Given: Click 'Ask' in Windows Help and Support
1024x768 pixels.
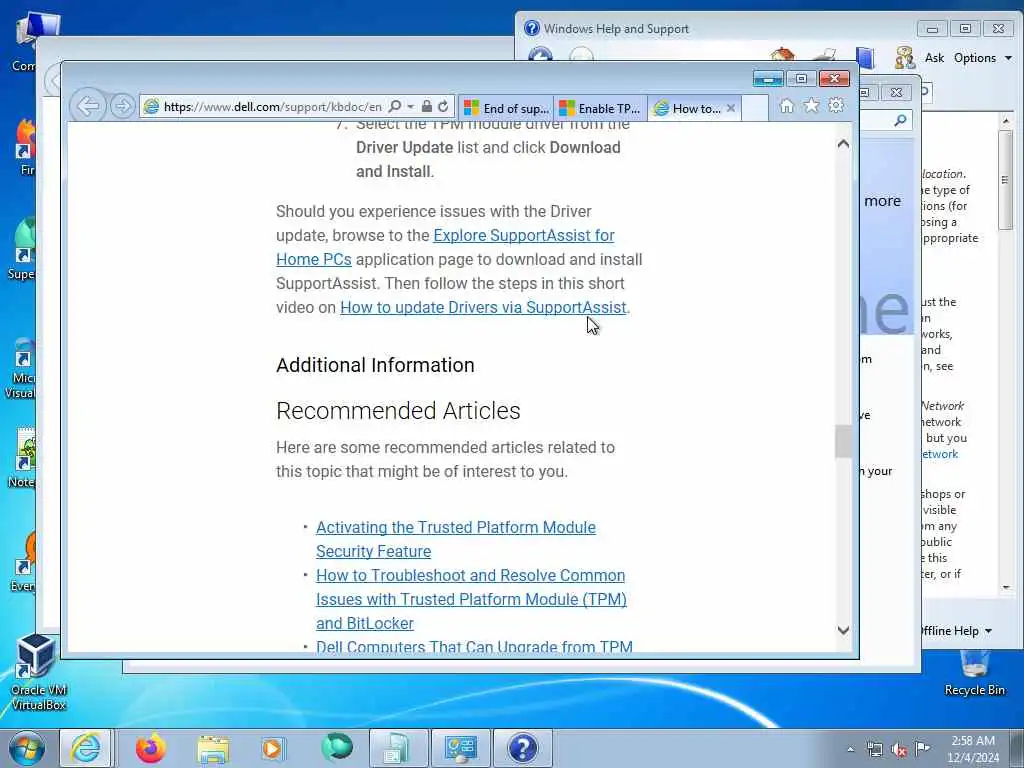Looking at the screenshot, I should click(934, 57).
